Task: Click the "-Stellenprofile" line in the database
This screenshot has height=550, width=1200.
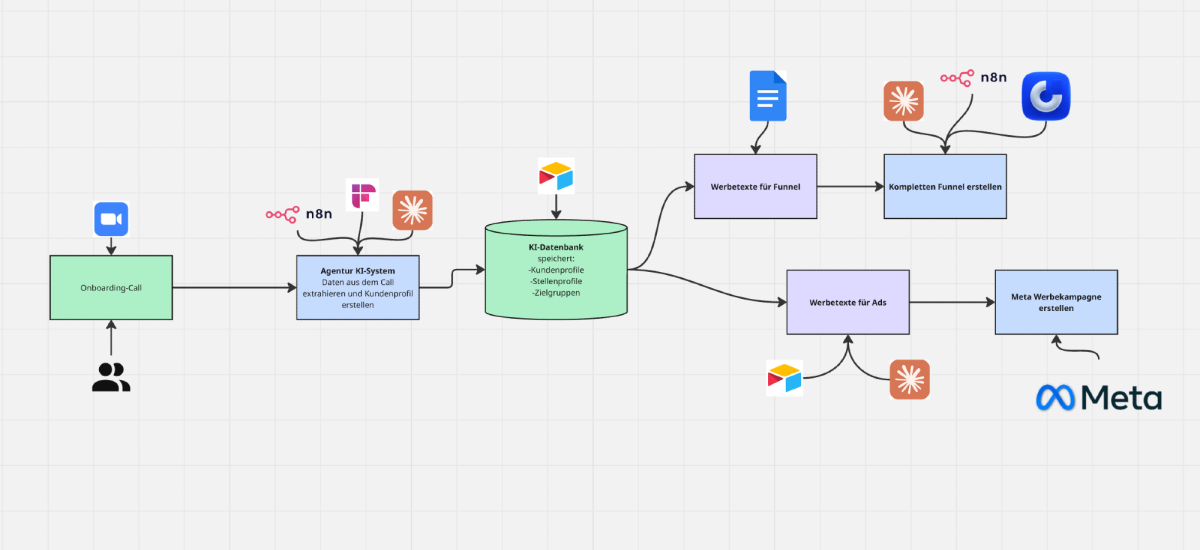Action: (557, 281)
